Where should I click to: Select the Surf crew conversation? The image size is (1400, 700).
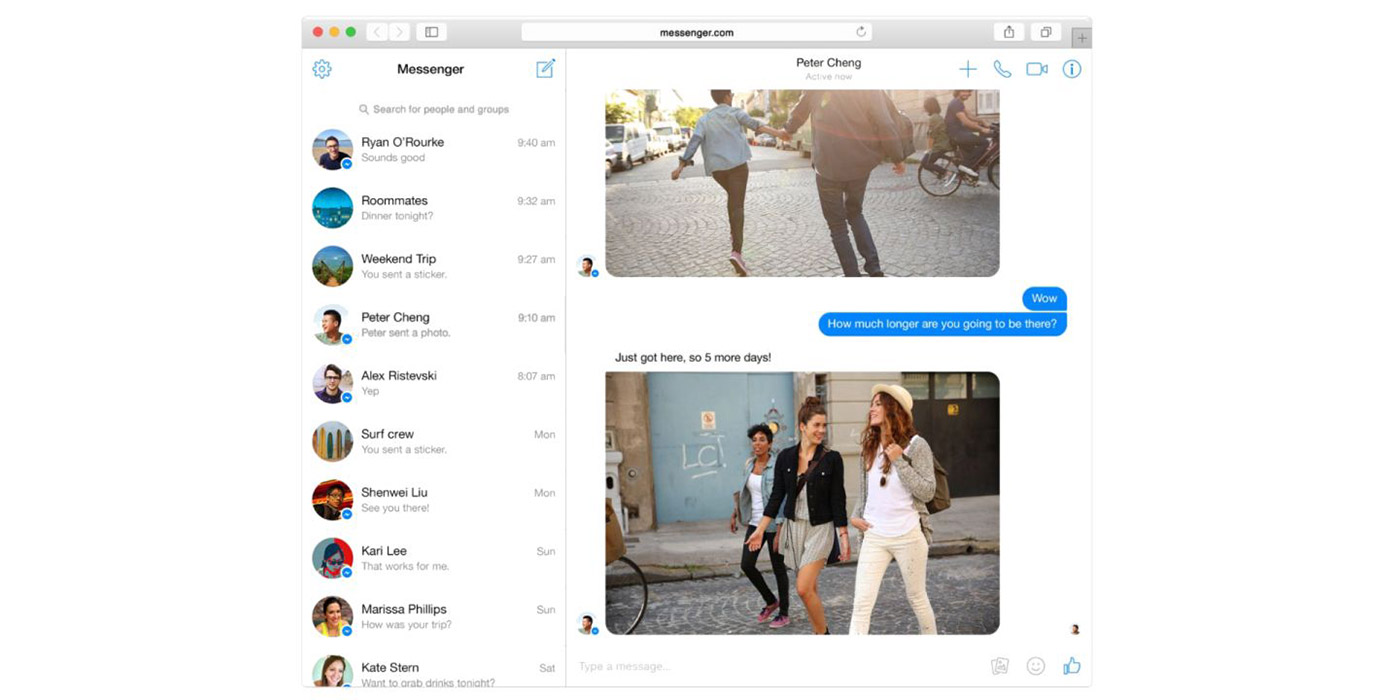[434, 441]
